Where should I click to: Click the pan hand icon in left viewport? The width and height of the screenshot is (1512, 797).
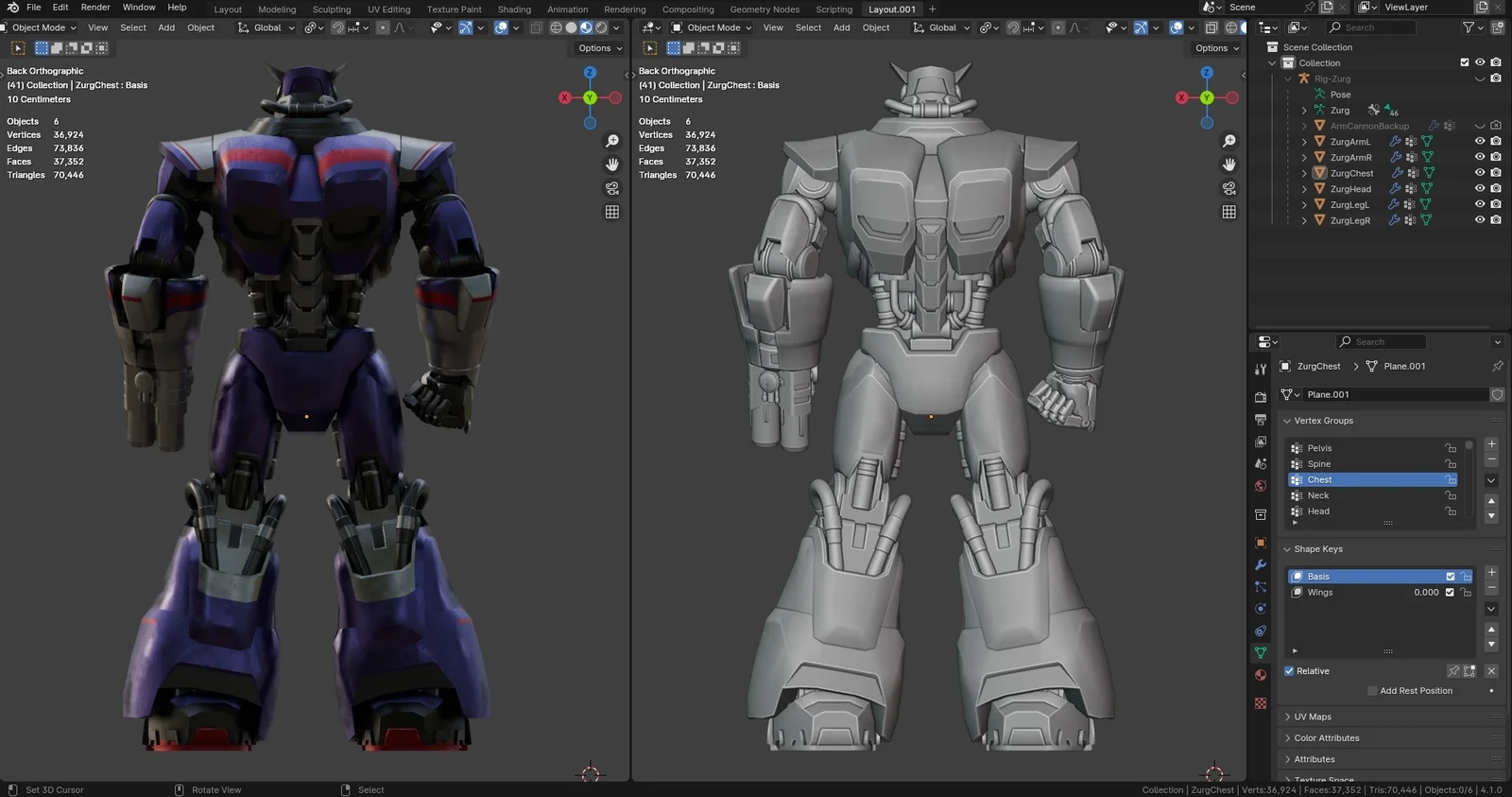click(612, 165)
